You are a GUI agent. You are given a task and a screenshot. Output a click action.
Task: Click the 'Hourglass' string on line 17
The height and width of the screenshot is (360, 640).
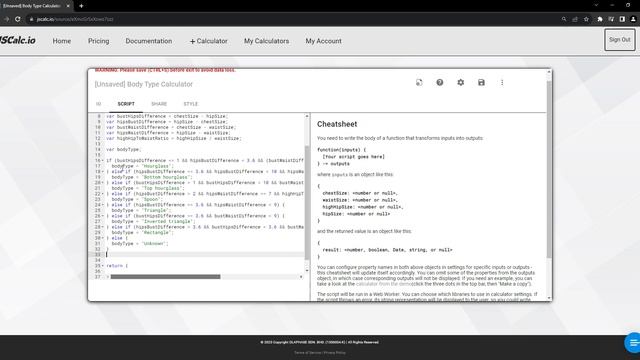click(157, 166)
